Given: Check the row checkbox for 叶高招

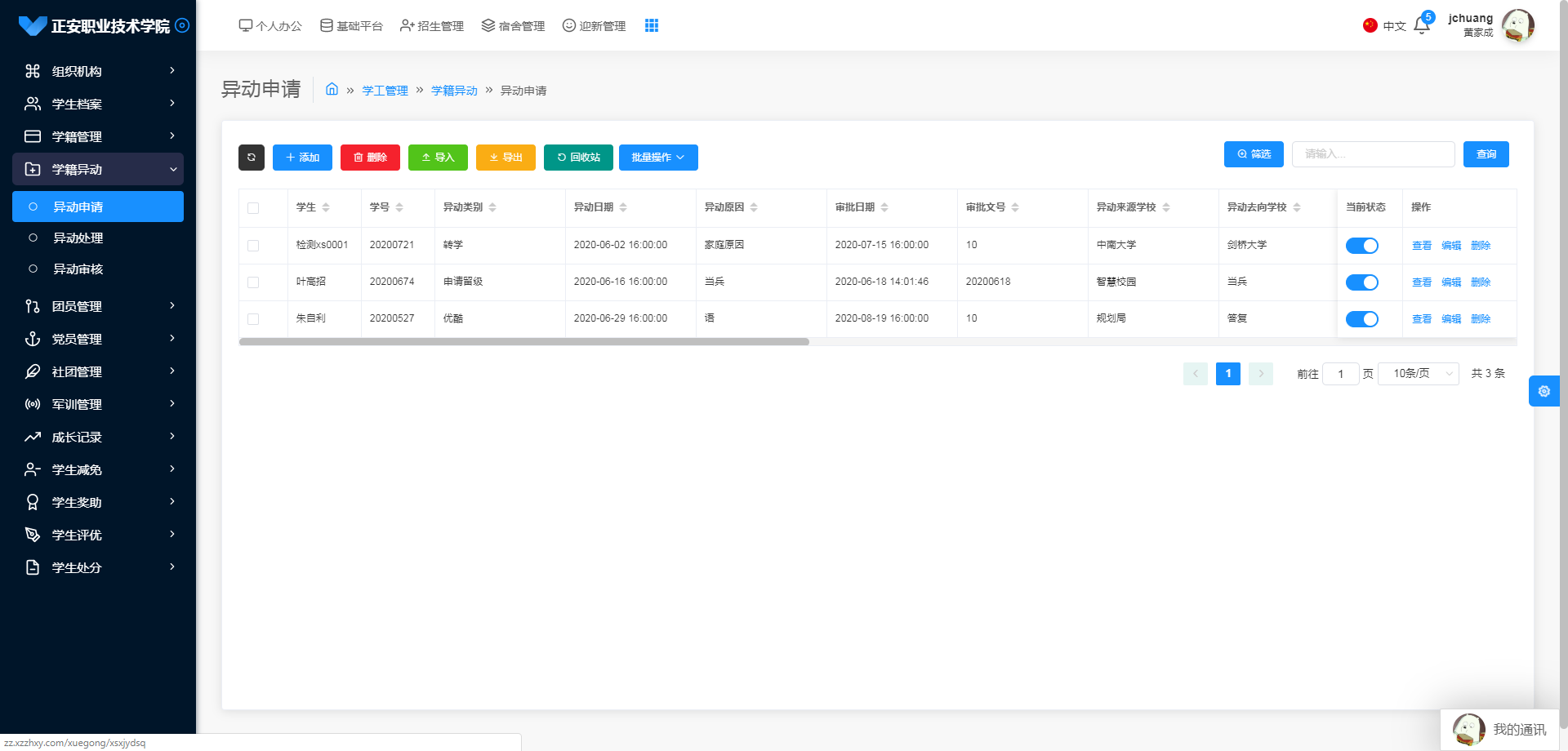Looking at the screenshot, I should click(x=253, y=282).
